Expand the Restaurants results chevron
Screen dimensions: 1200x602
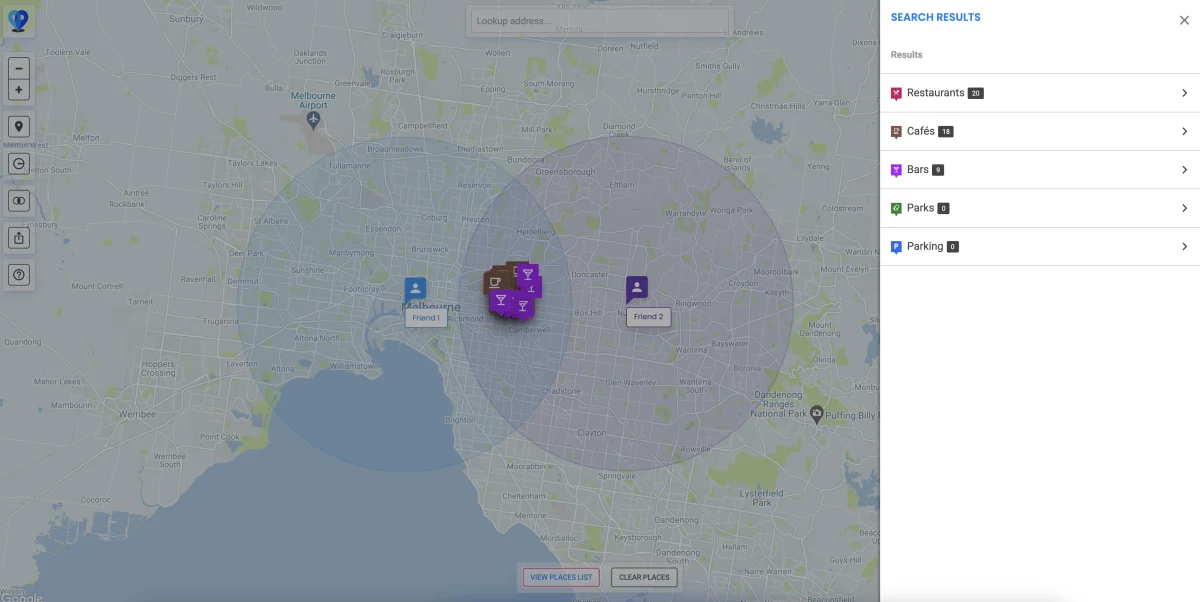pos(1184,93)
